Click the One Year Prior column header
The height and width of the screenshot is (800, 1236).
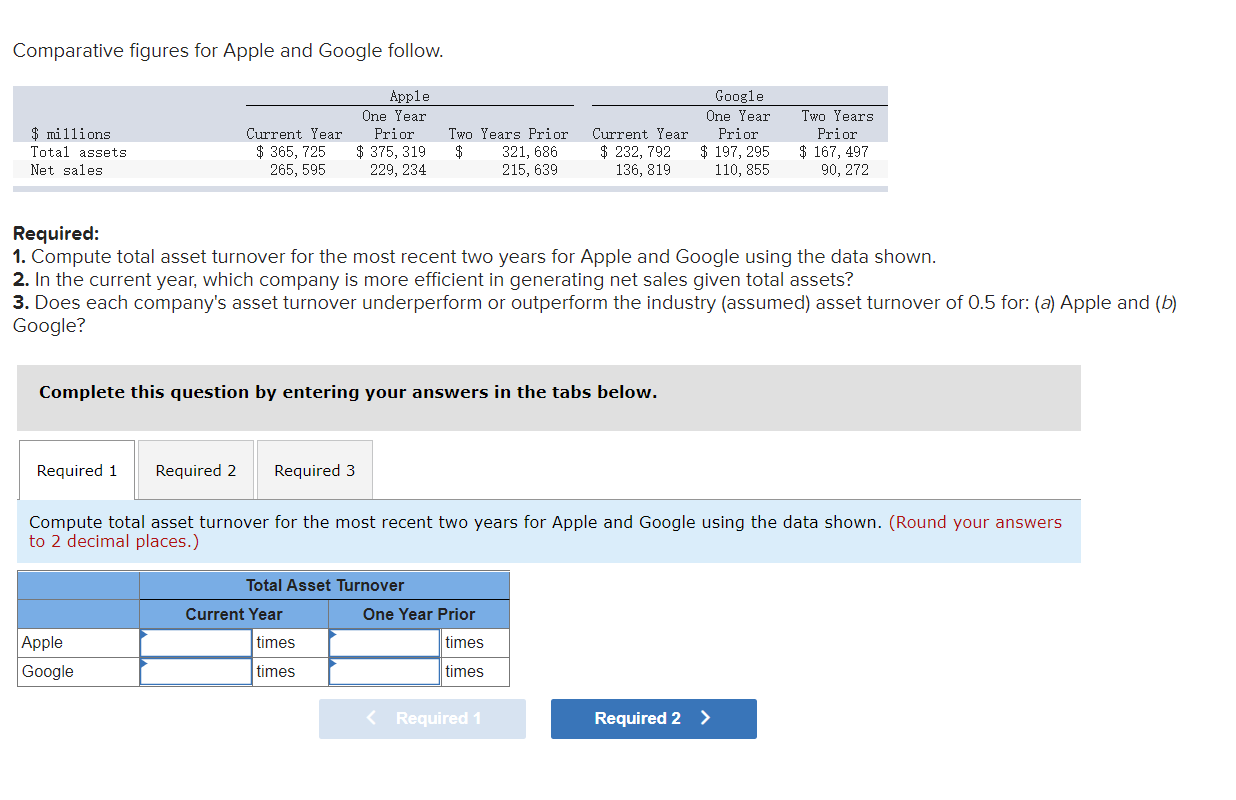coord(418,613)
